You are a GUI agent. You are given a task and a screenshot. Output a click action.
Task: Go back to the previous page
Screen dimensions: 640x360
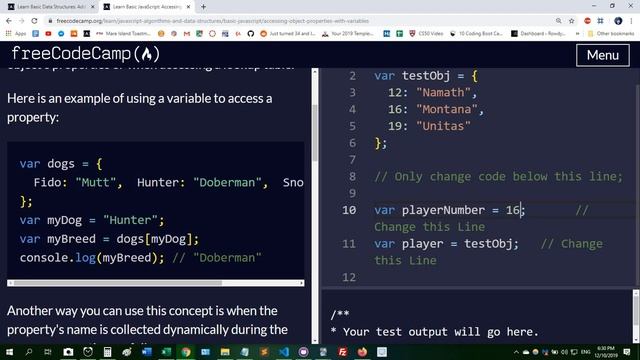pos(9,20)
